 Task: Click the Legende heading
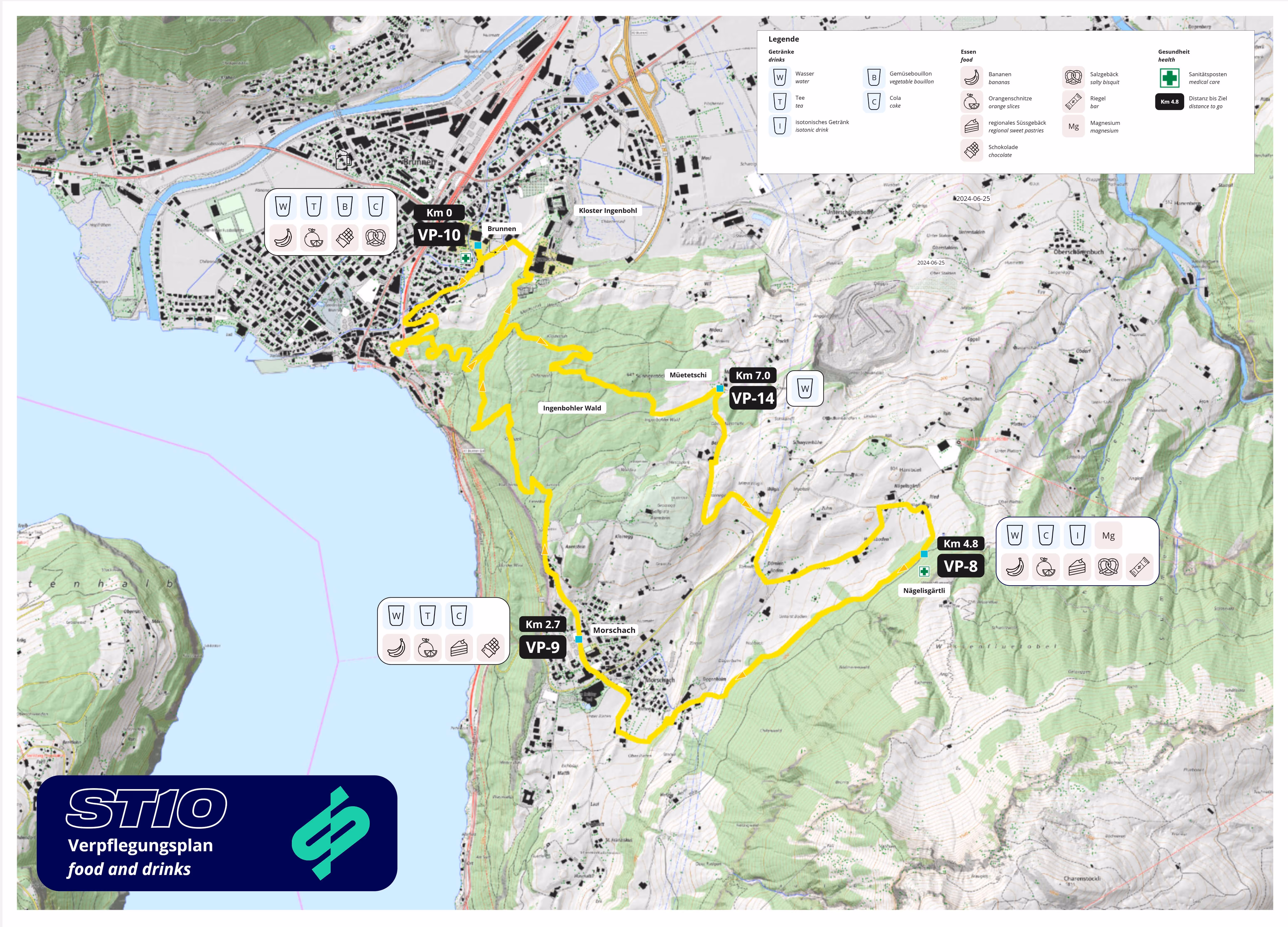click(784, 39)
